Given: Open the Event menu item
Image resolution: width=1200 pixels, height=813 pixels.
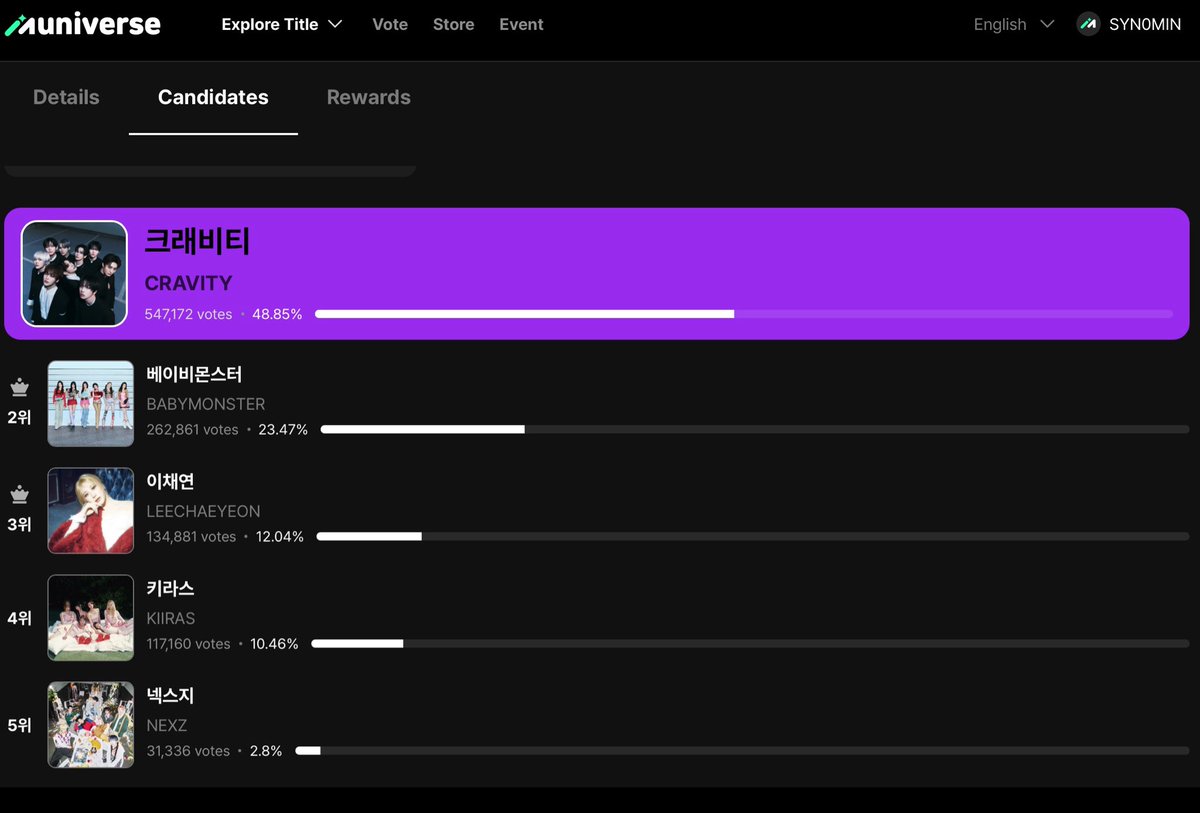Looking at the screenshot, I should 521,24.
